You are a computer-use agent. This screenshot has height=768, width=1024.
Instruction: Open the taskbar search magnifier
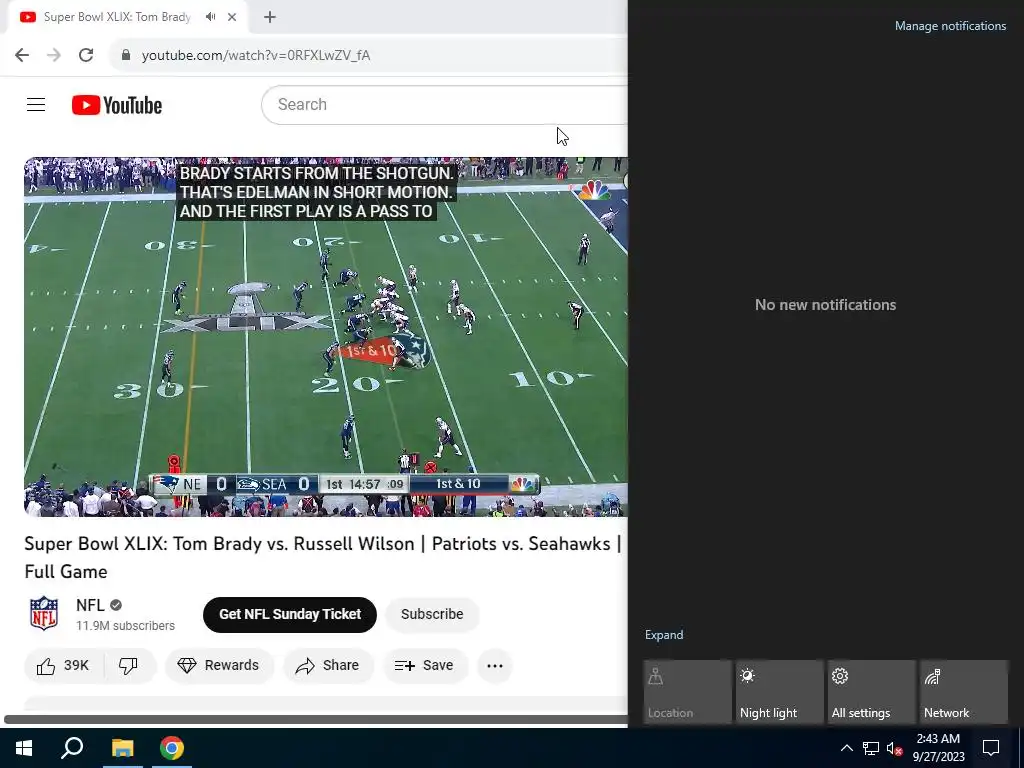(72, 748)
